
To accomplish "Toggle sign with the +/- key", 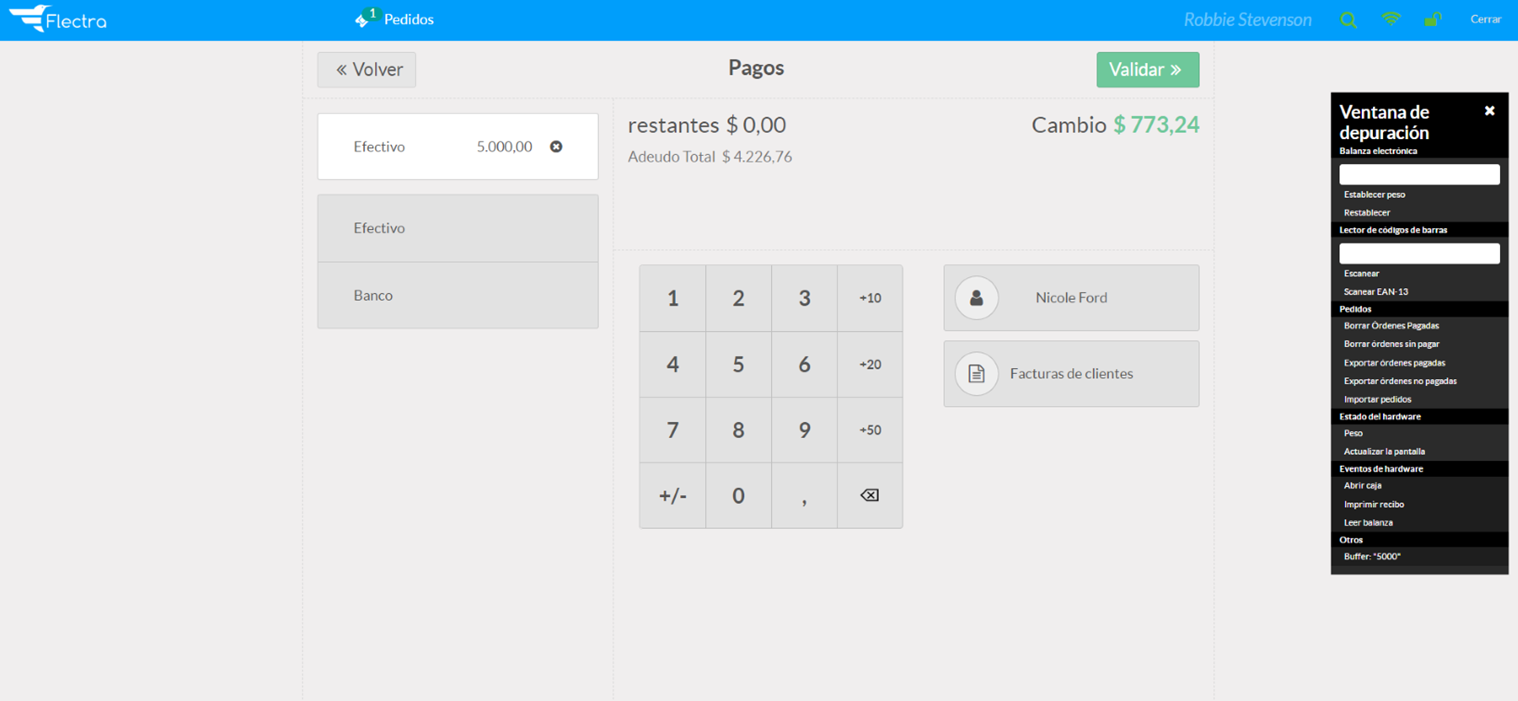I will click(672, 496).
